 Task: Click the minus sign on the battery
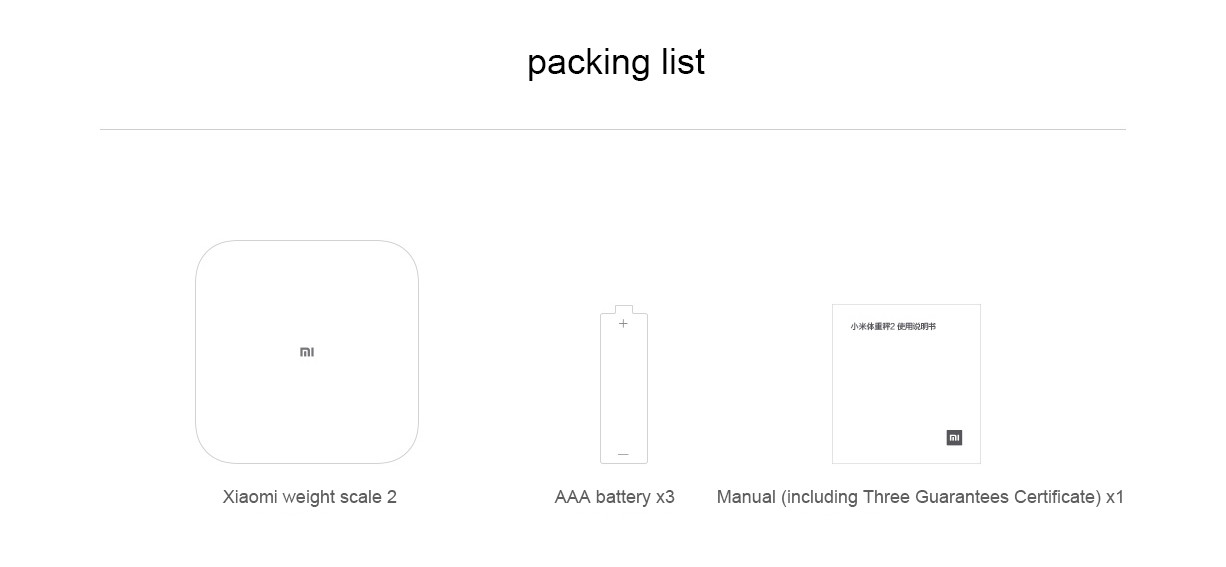pyautogui.click(x=623, y=454)
